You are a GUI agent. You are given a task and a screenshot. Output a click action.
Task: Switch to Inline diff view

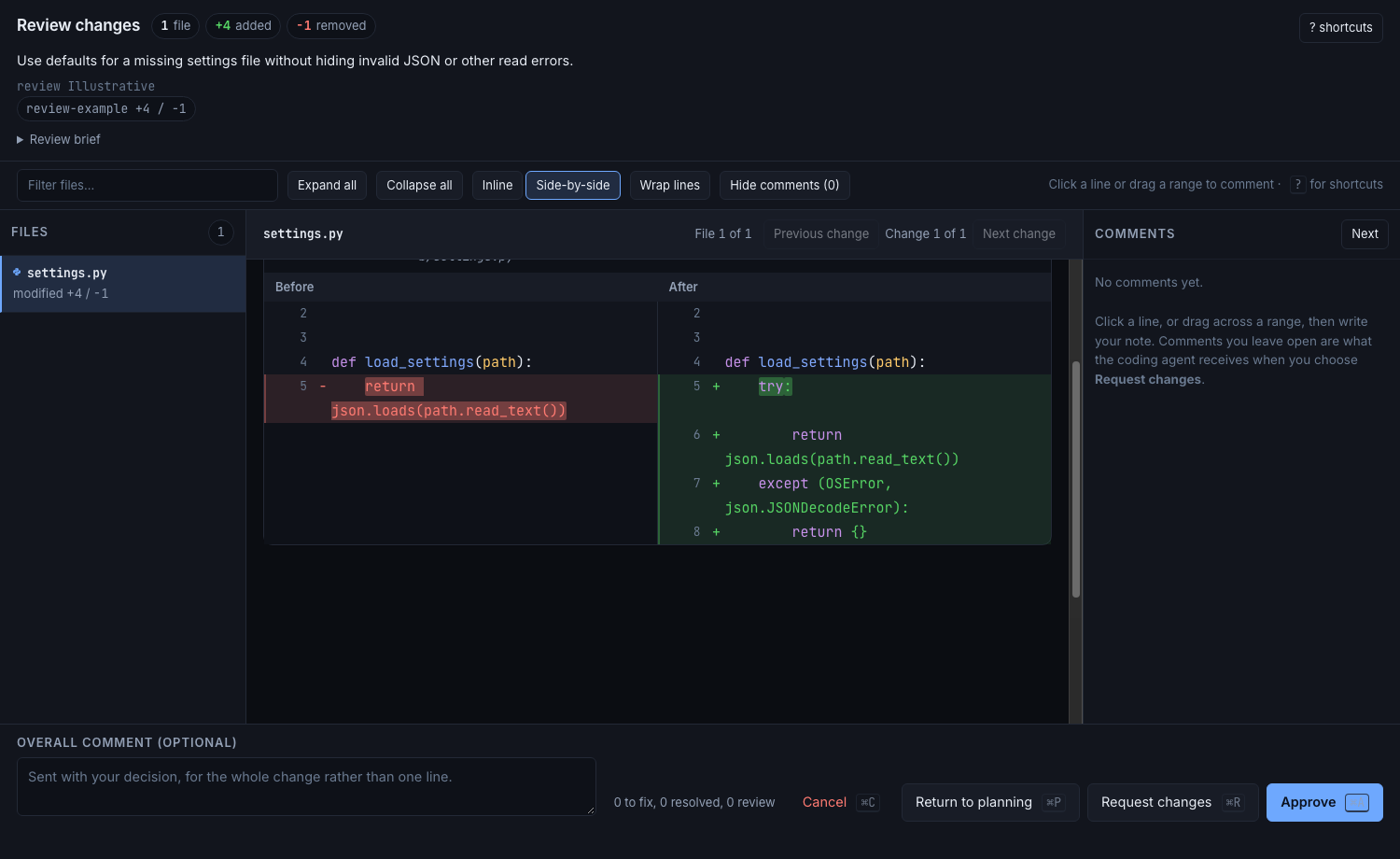(x=497, y=185)
